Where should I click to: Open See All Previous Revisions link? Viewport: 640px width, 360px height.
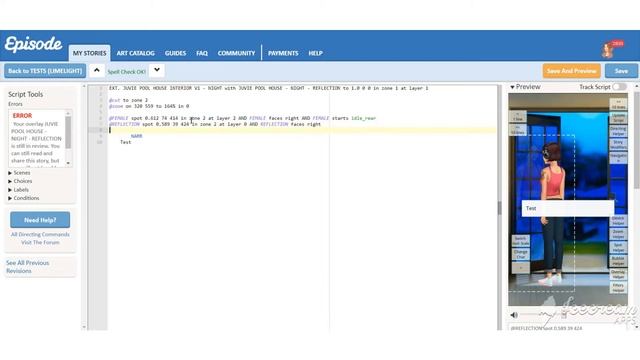(27, 267)
